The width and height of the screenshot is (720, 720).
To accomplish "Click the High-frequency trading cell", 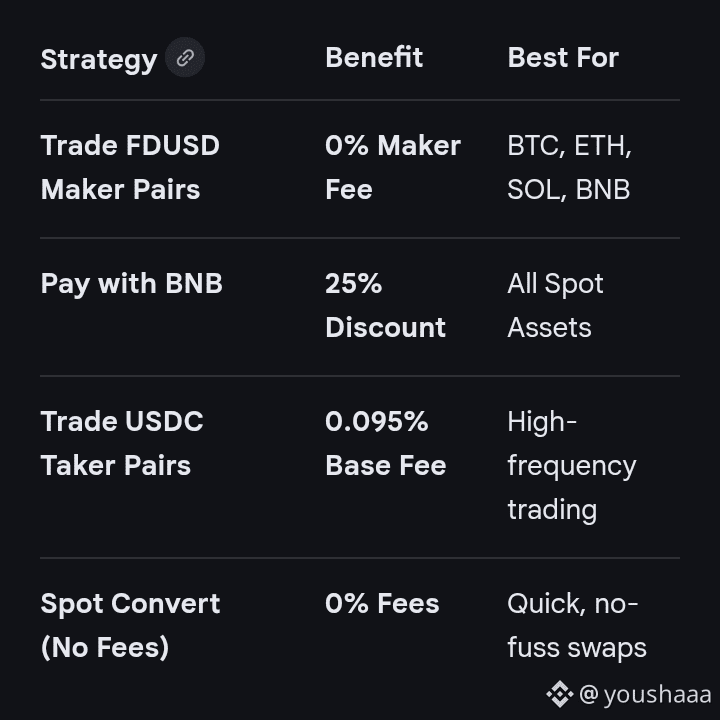I will coord(571,465).
